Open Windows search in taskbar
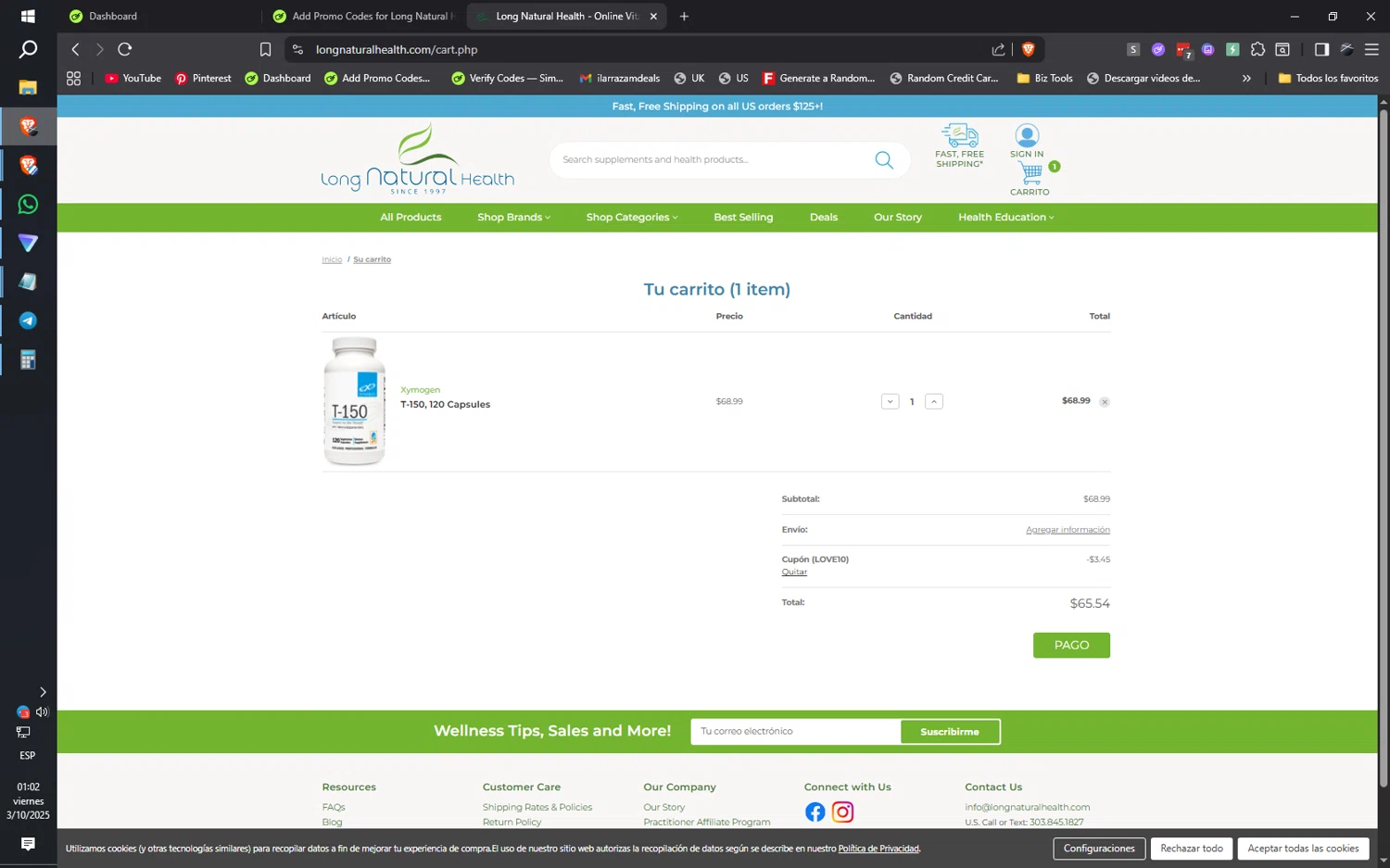Image resolution: width=1390 pixels, height=868 pixels. 28,49
